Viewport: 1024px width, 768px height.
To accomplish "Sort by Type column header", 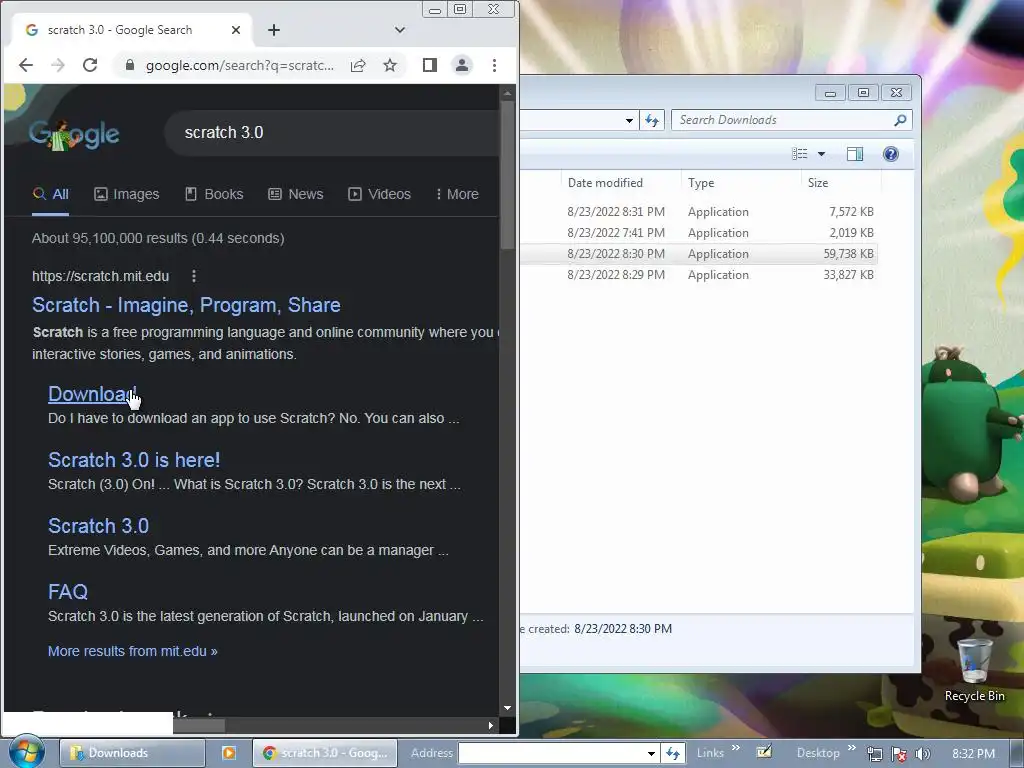I will (741, 183).
